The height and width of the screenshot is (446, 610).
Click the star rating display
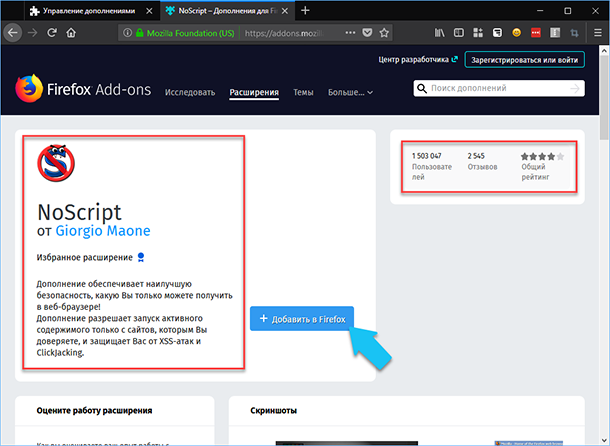click(x=542, y=156)
